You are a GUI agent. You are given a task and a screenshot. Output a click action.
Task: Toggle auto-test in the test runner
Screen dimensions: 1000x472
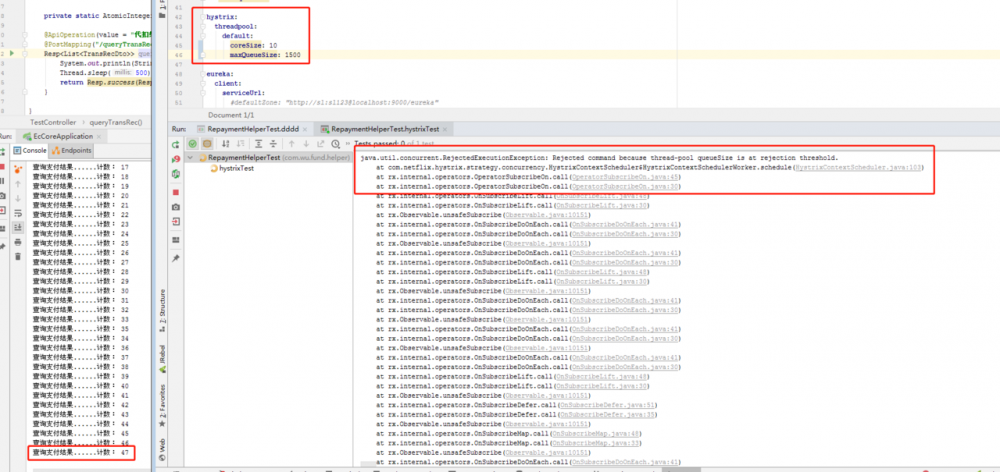click(175, 173)
